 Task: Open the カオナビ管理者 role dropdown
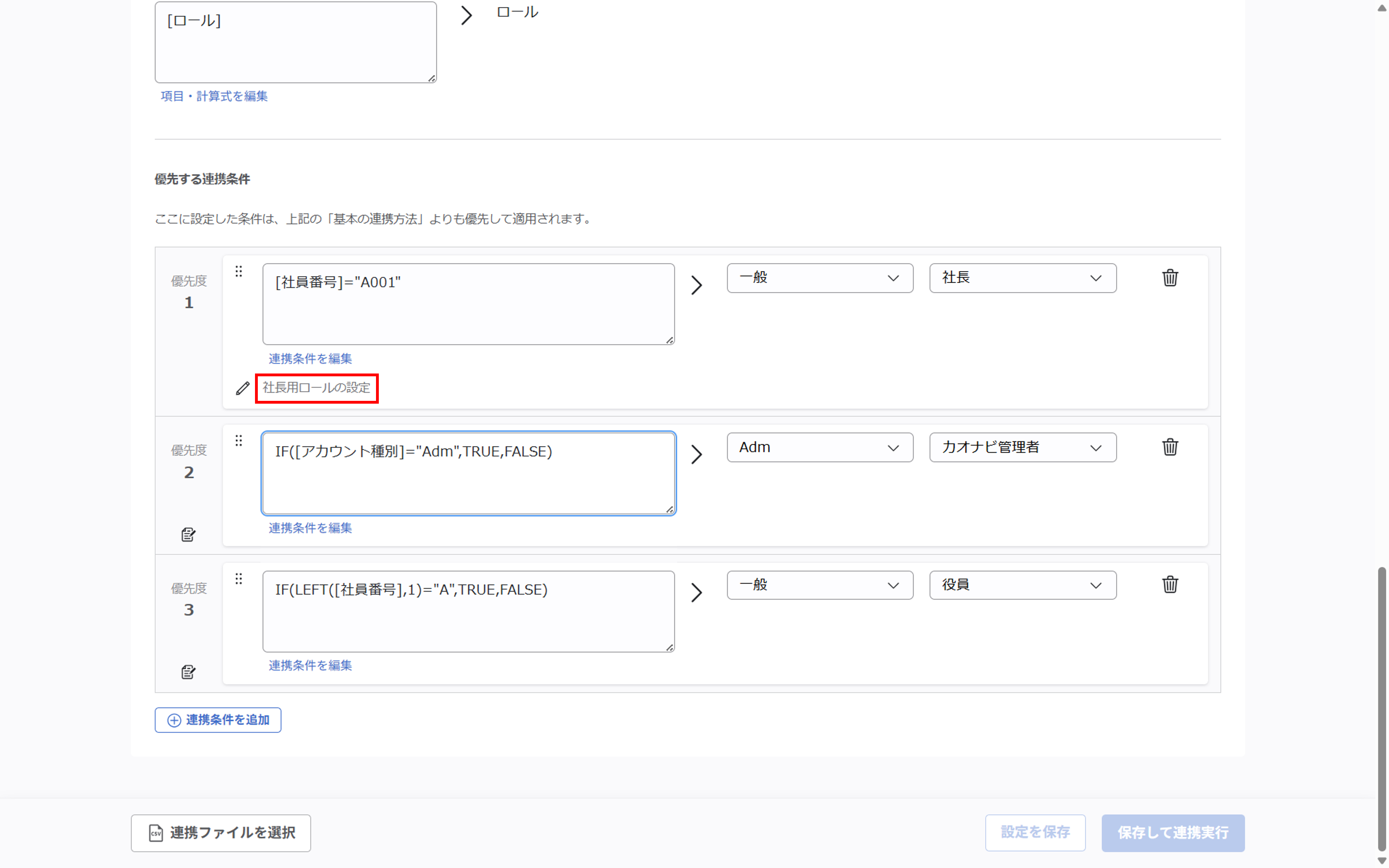point(1023,447)
